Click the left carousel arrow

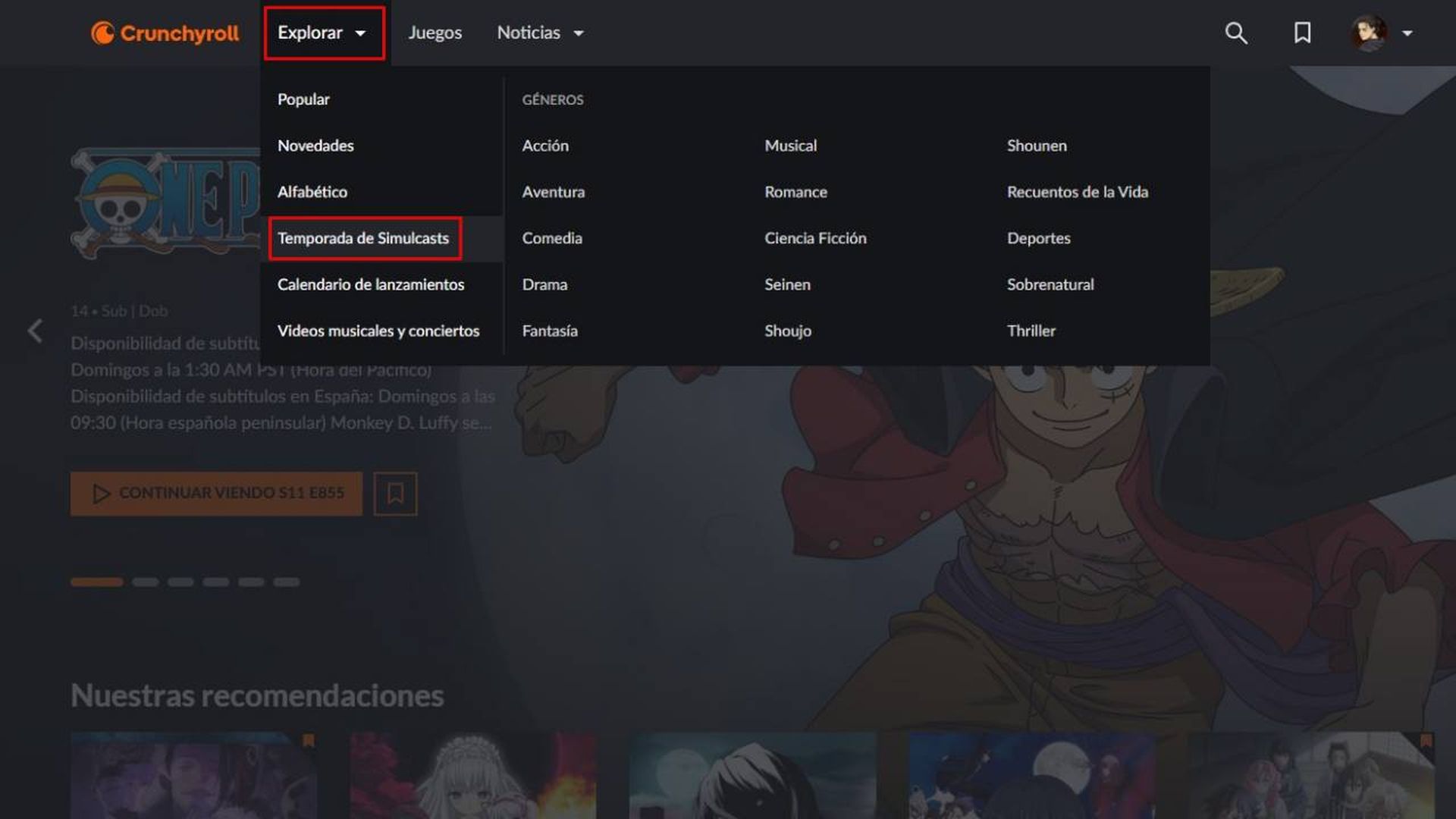coord(35,330)
